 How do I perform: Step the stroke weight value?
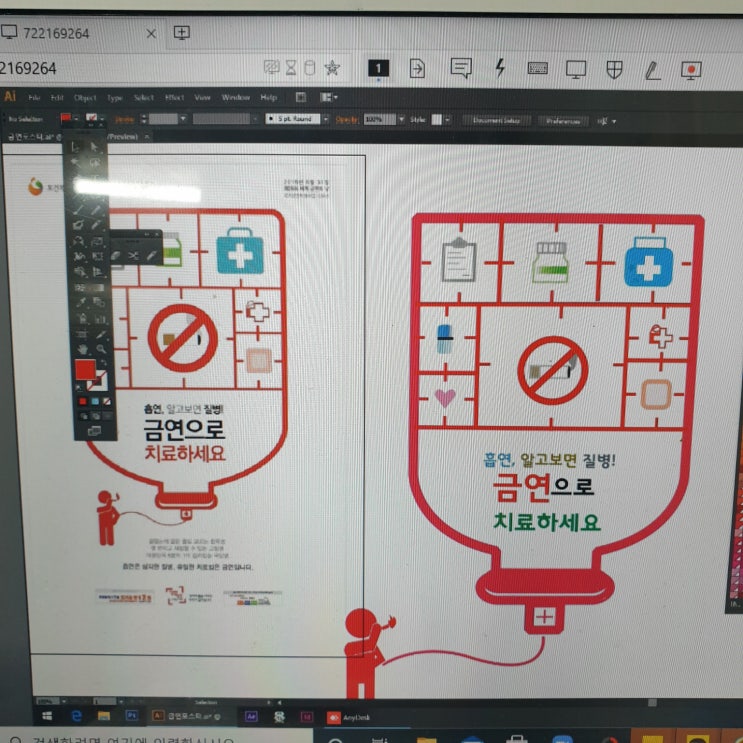[x=144, y=118]
